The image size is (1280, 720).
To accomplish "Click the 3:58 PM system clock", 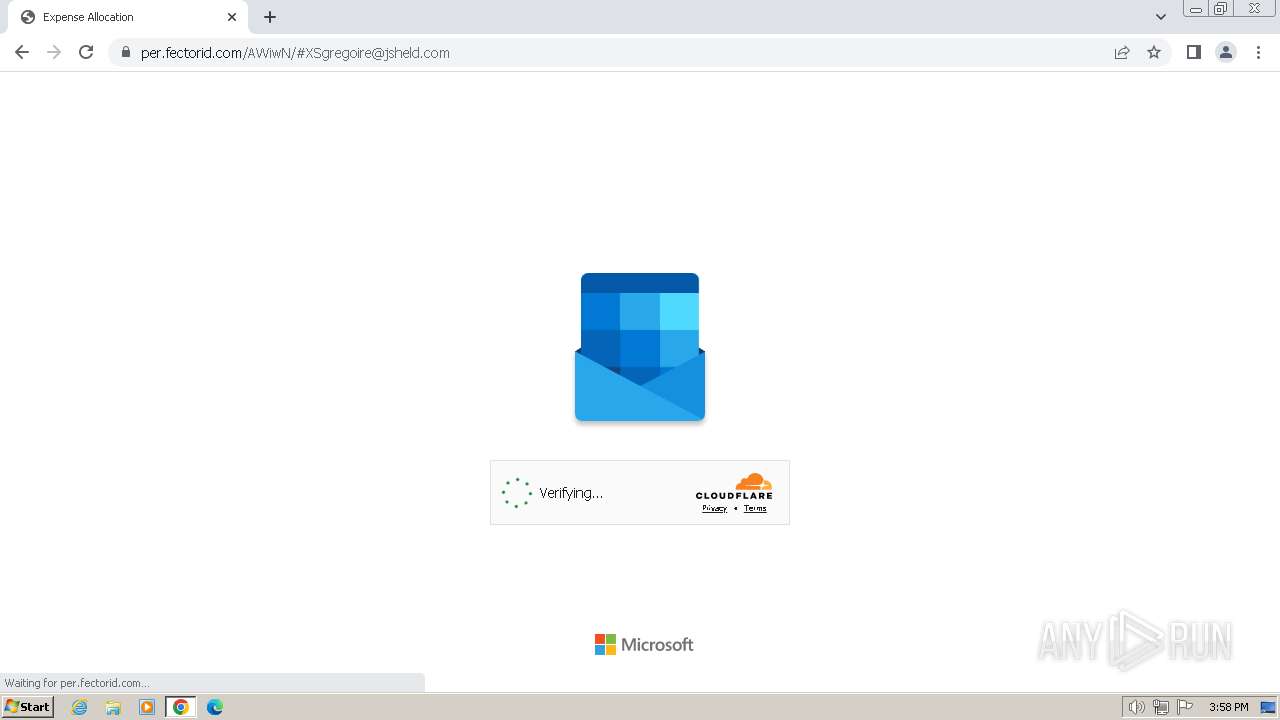I will (x=1228, y=707).
